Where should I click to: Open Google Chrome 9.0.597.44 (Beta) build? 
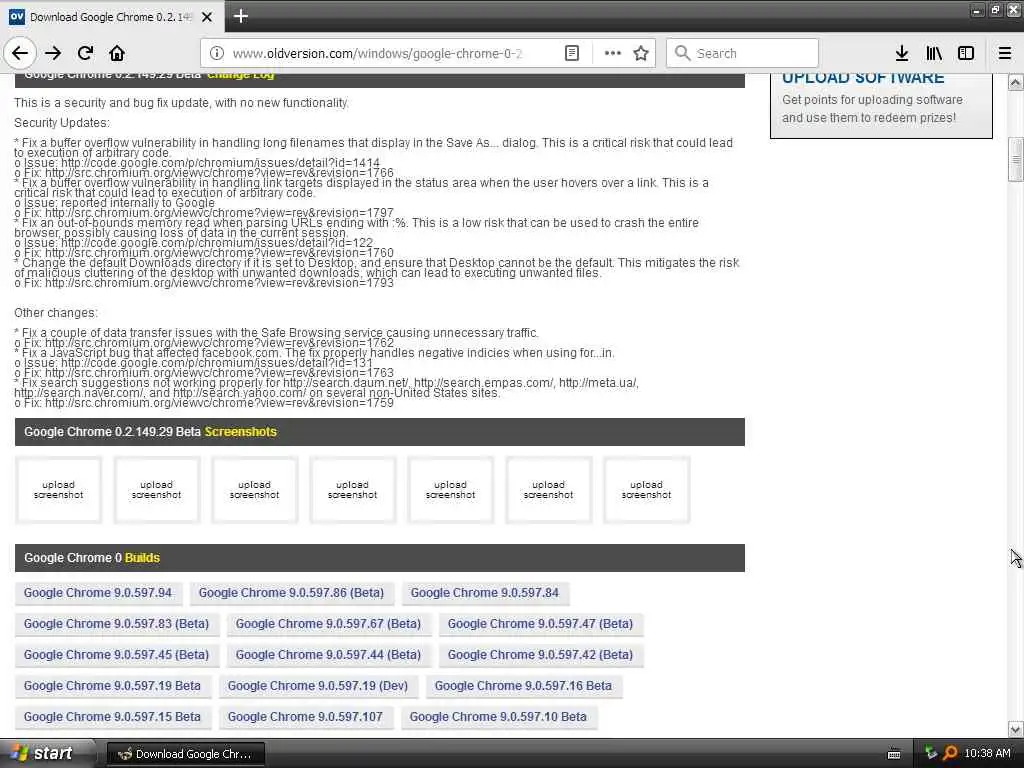tap(328, 654)
